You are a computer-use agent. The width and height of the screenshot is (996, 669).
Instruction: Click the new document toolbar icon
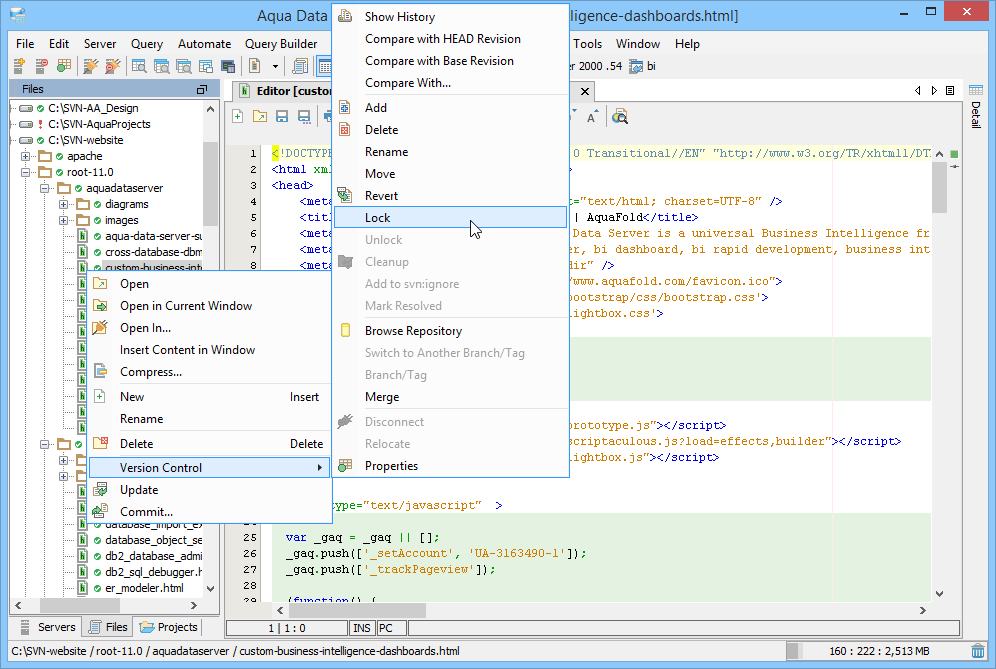tap(254, 65)
